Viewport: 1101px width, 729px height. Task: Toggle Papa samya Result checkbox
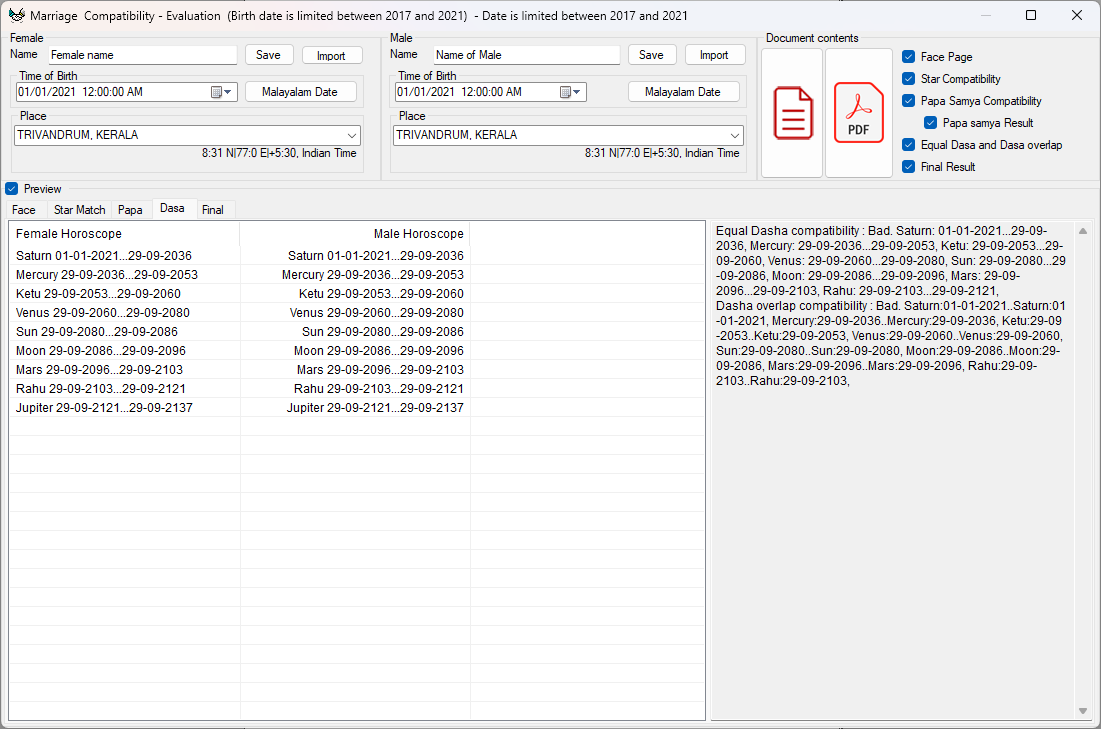click(930, 123)
